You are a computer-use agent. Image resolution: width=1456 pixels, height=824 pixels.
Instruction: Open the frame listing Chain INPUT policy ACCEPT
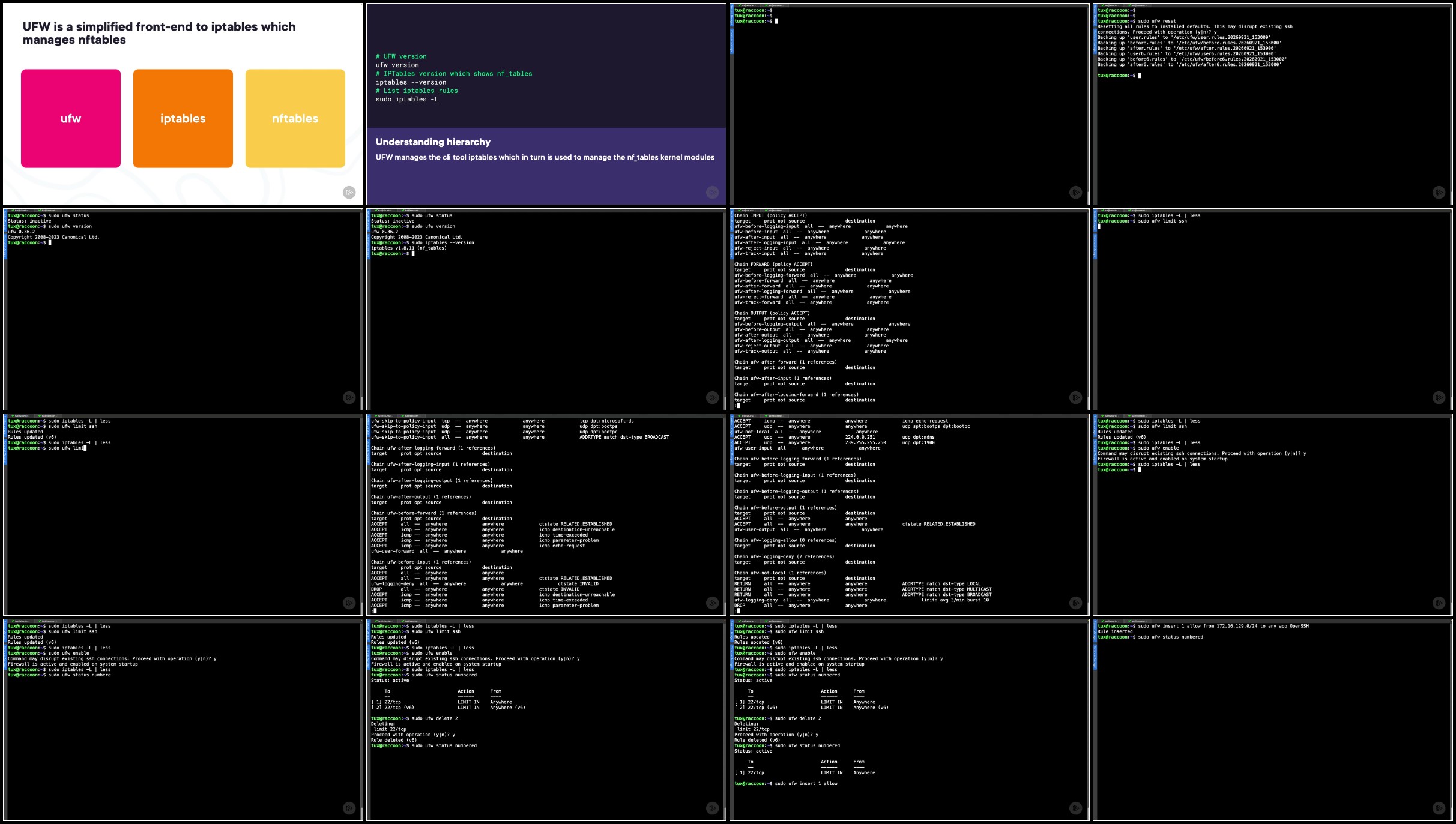click(910, 309)
